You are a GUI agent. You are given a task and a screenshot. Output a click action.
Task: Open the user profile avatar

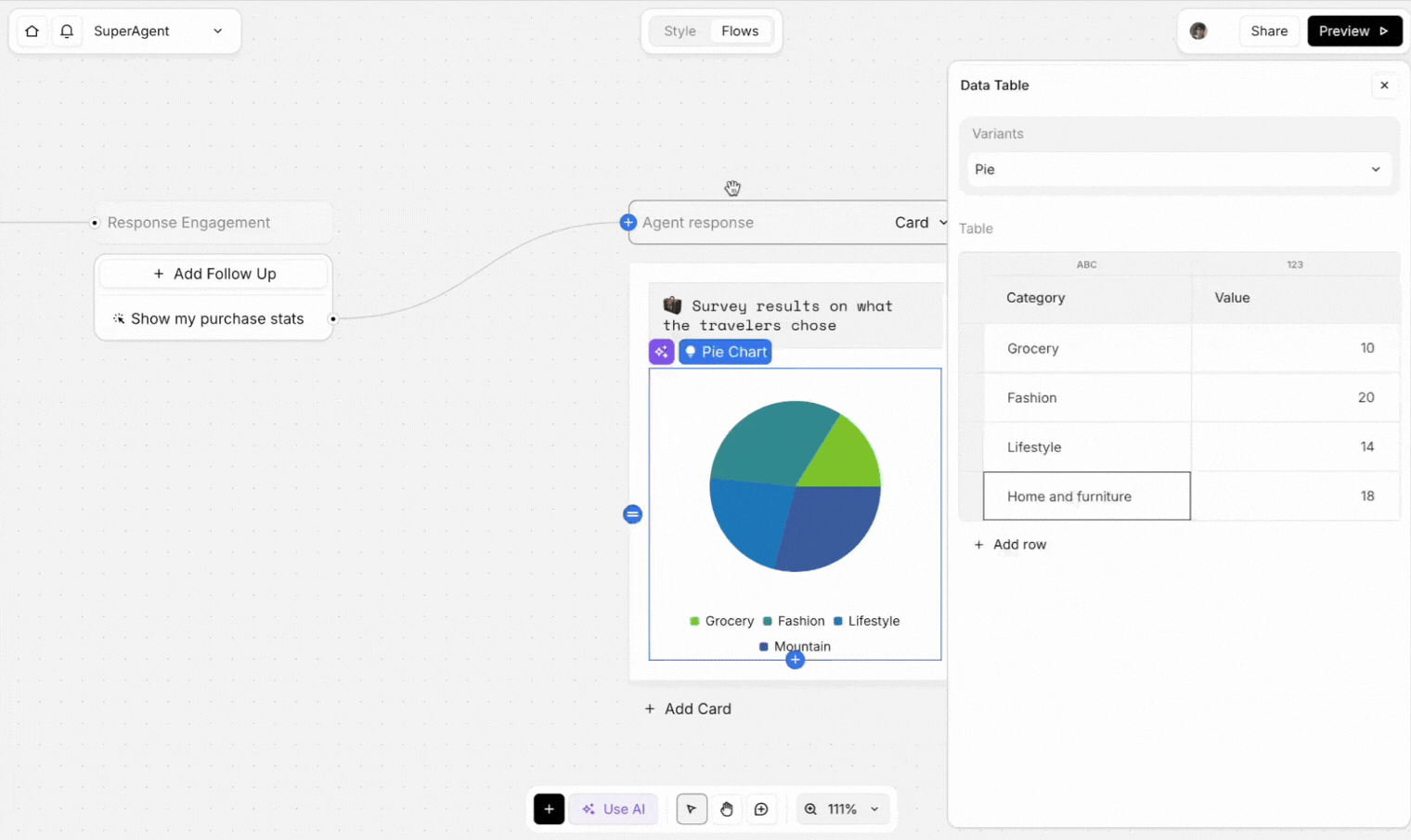(x=1198, y=31)
